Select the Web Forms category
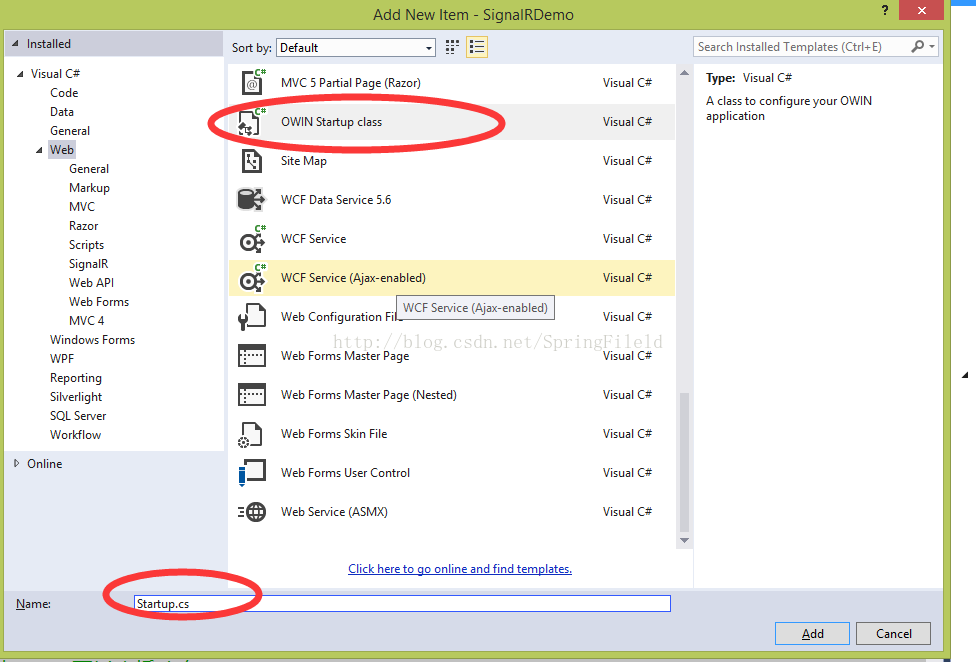 99,302
